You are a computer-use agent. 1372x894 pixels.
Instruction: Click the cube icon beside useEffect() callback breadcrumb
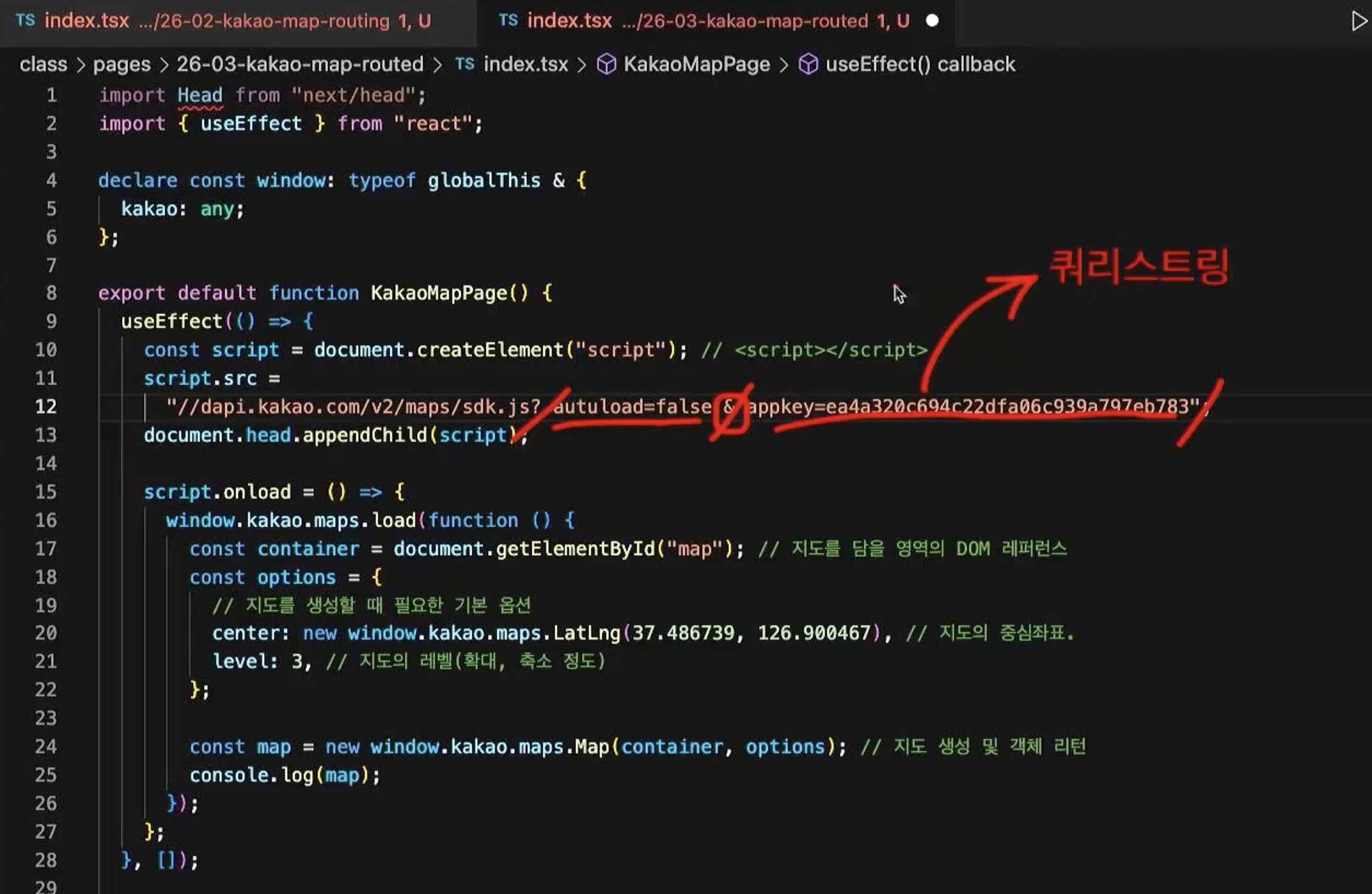(x=808, y=64)
